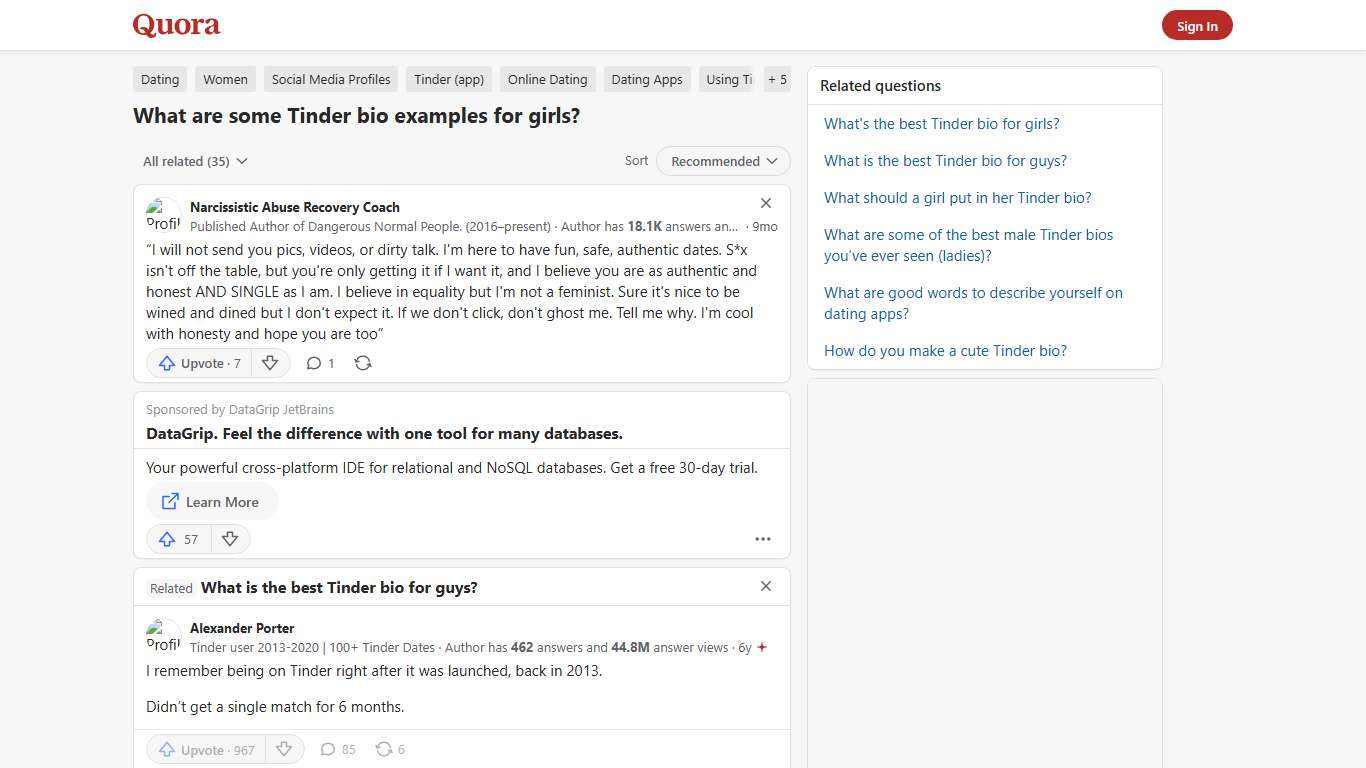Switch to the Online Dating topic

[547, 79]
